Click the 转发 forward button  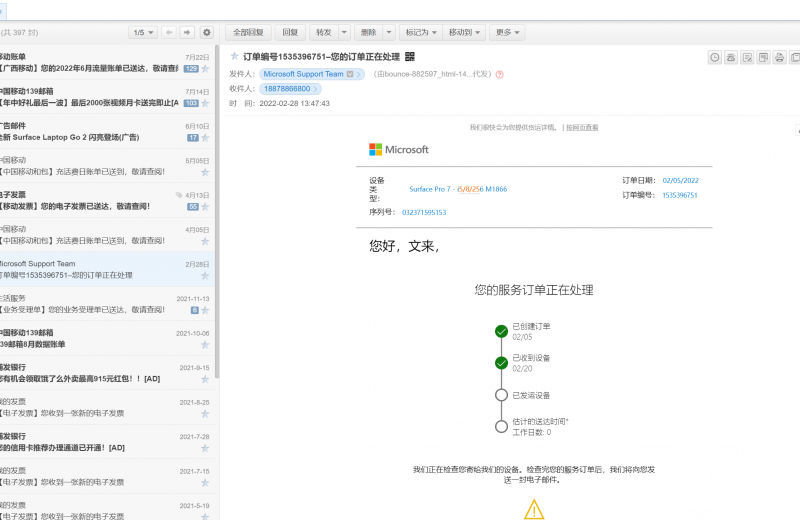[324, 33]
